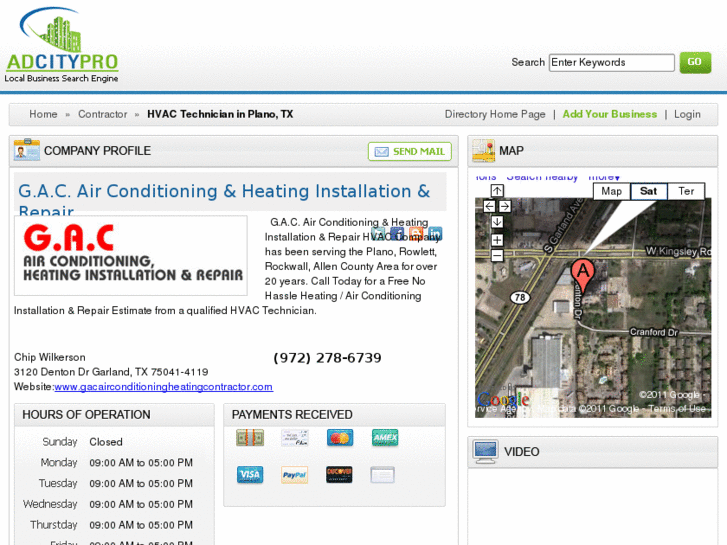Zoom out the map with minus

(497, 255)
